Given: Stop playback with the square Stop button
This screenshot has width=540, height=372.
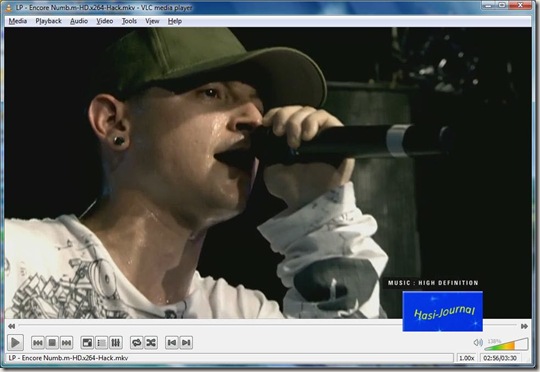Looking at the screenshot, I should (52, 343).
